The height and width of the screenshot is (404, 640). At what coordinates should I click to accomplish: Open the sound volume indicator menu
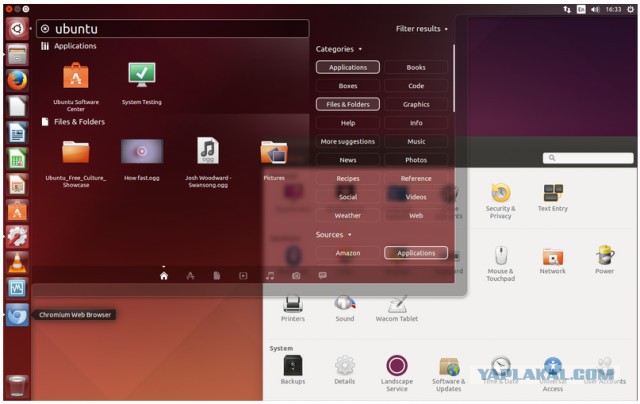point(596,9)
